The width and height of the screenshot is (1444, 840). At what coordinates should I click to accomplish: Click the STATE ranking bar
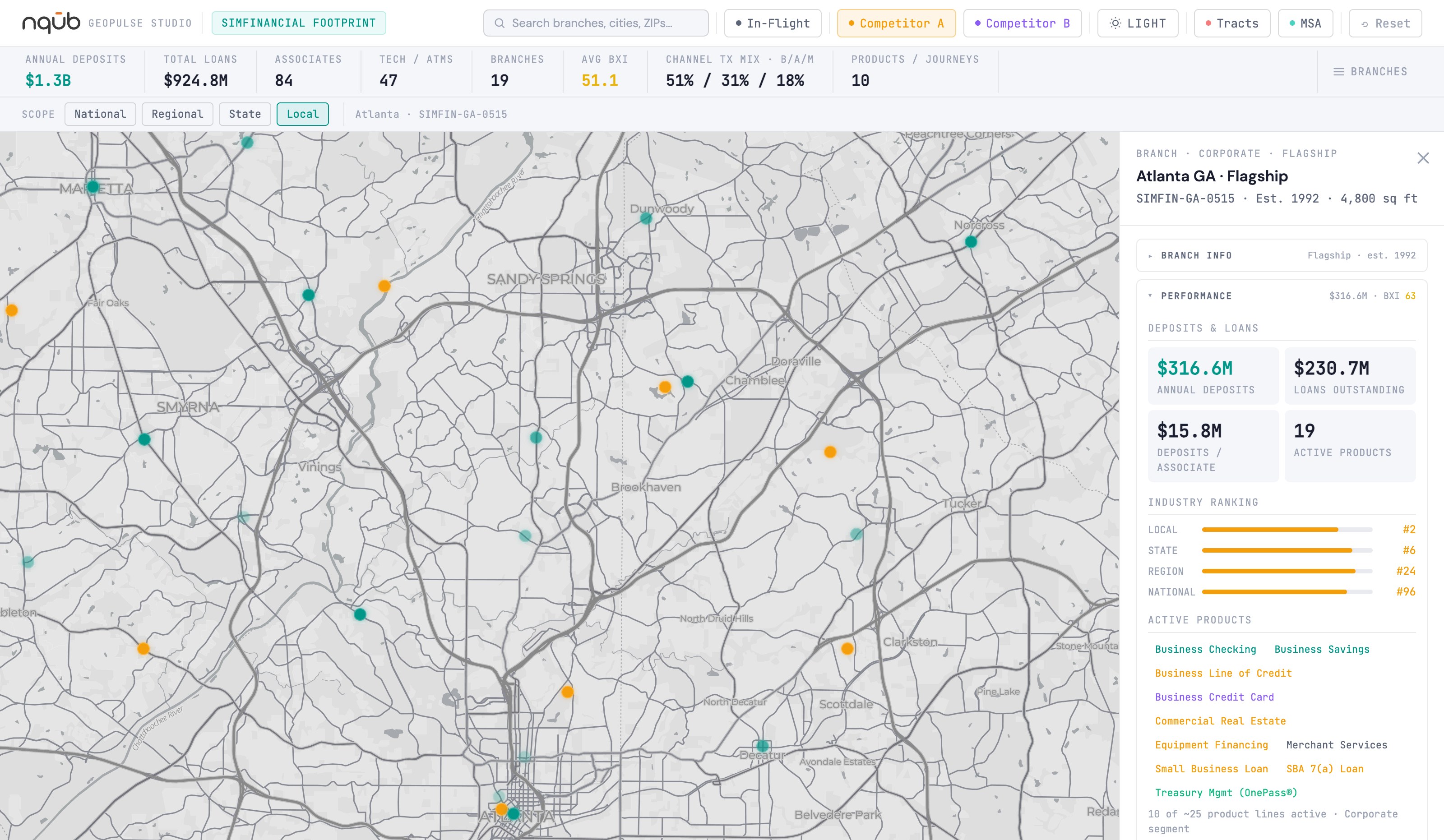click(1287, 550)
